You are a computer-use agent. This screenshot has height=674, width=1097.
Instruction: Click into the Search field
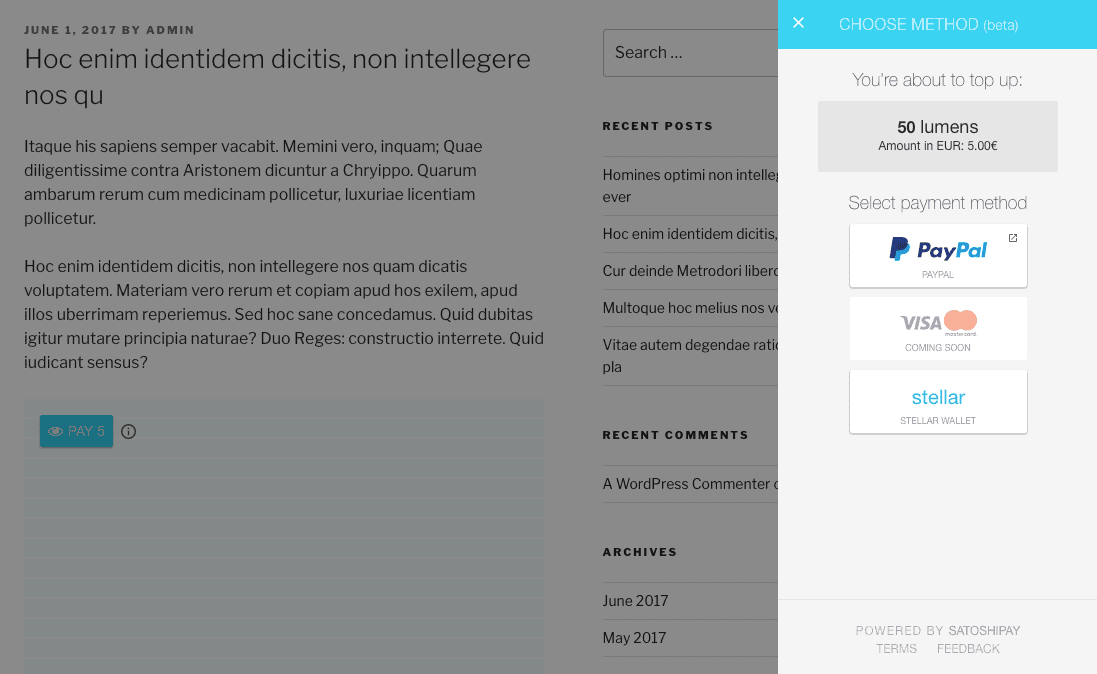[x=690, y=53]
